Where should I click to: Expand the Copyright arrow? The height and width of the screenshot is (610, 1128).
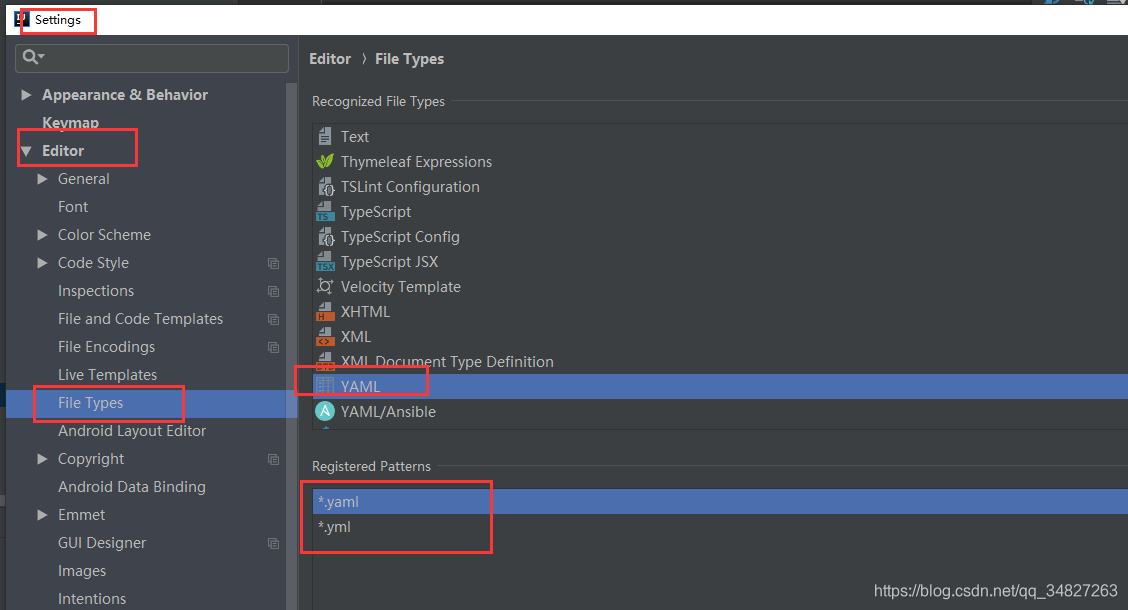42,459
